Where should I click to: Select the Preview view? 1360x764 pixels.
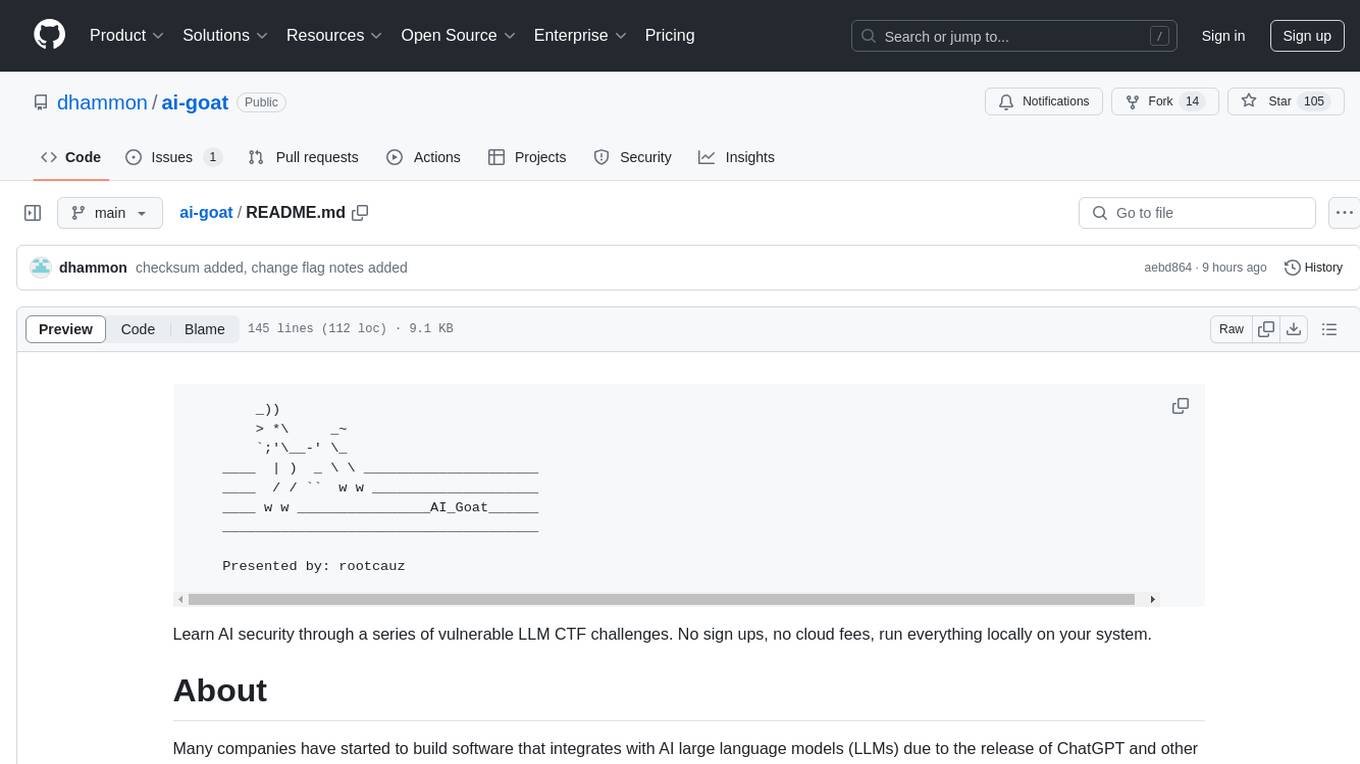pos(66,329)
